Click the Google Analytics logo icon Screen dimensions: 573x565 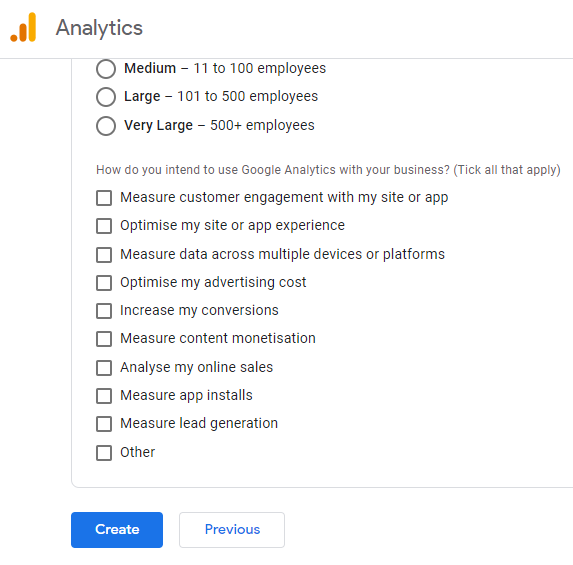click(x=23, y=27)
